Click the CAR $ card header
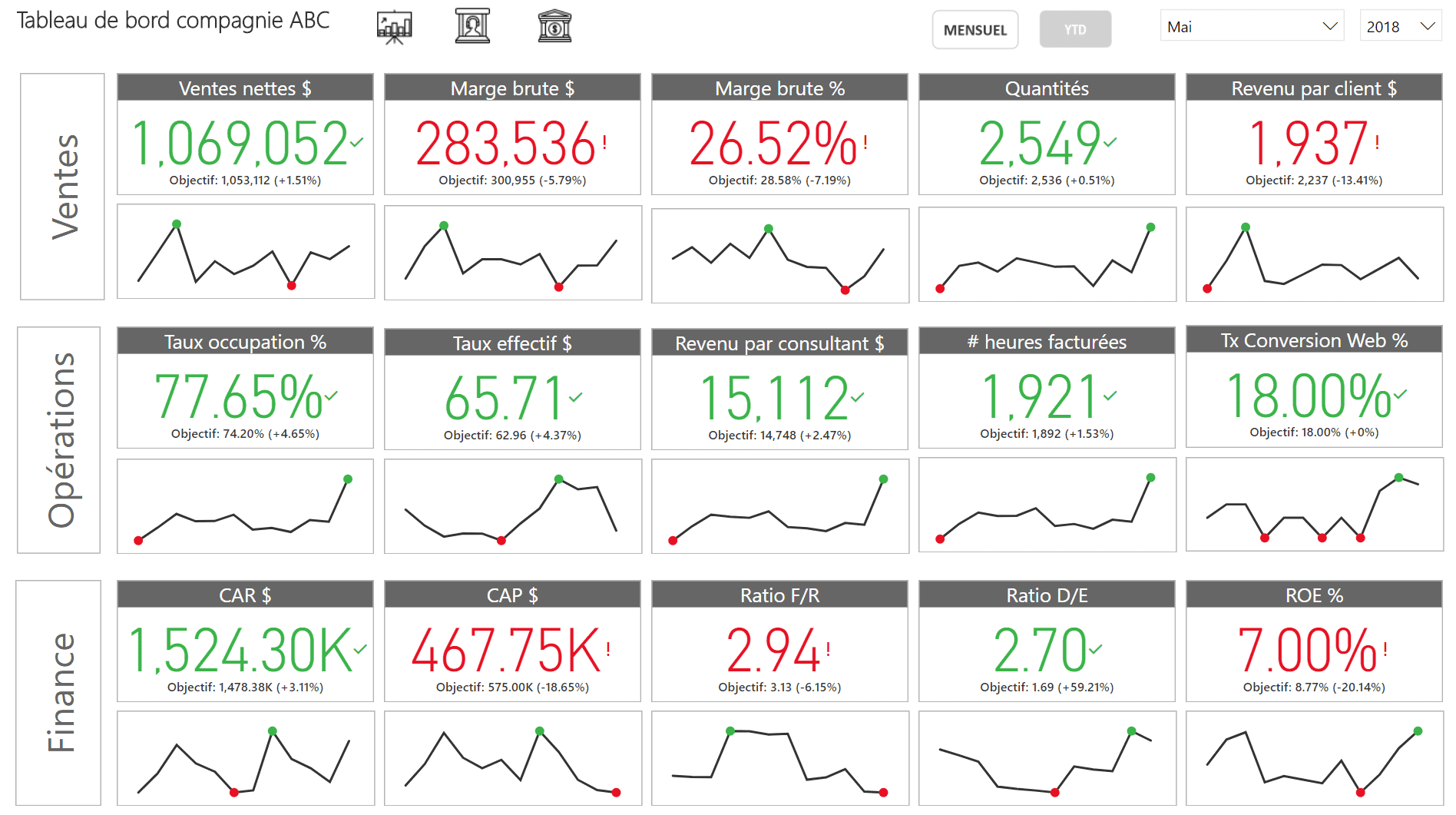The image size is (1456, 815). point(246,595)
